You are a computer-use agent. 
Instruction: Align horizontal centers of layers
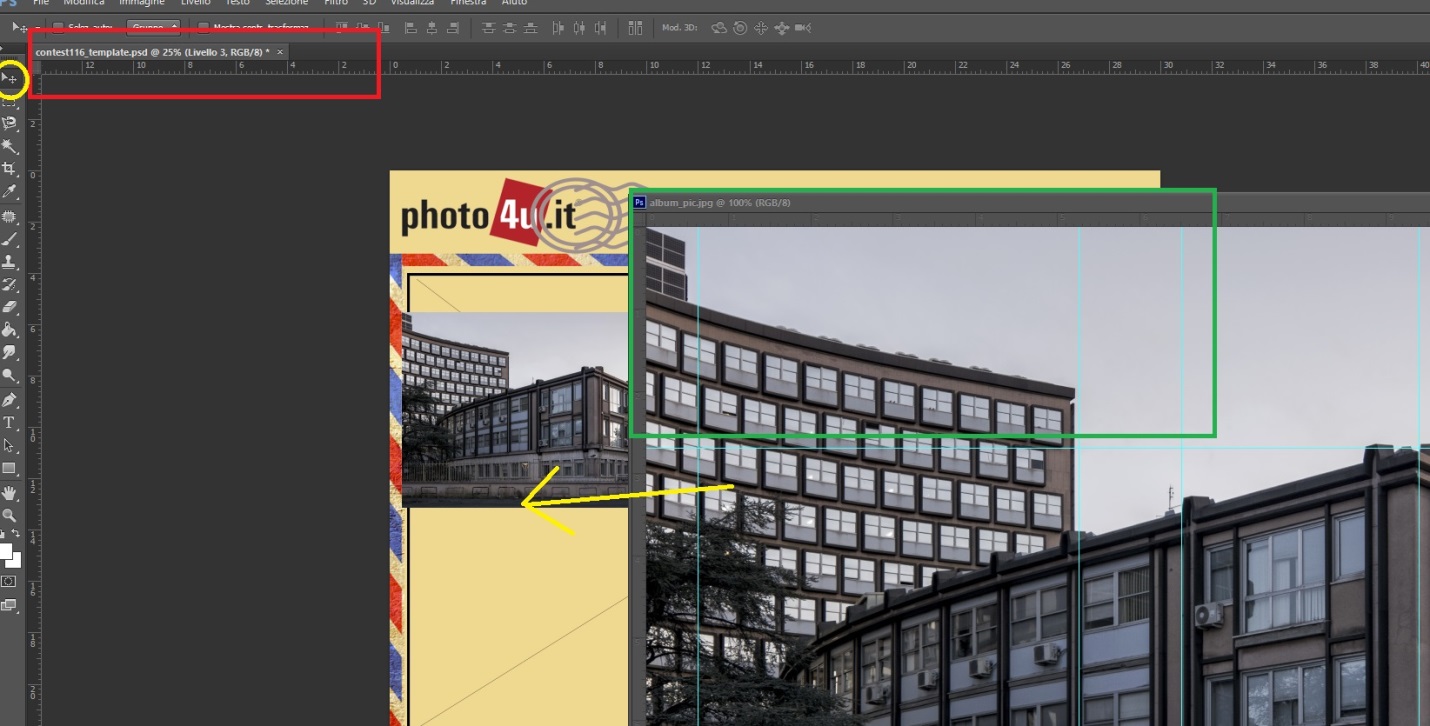[431, 27]
